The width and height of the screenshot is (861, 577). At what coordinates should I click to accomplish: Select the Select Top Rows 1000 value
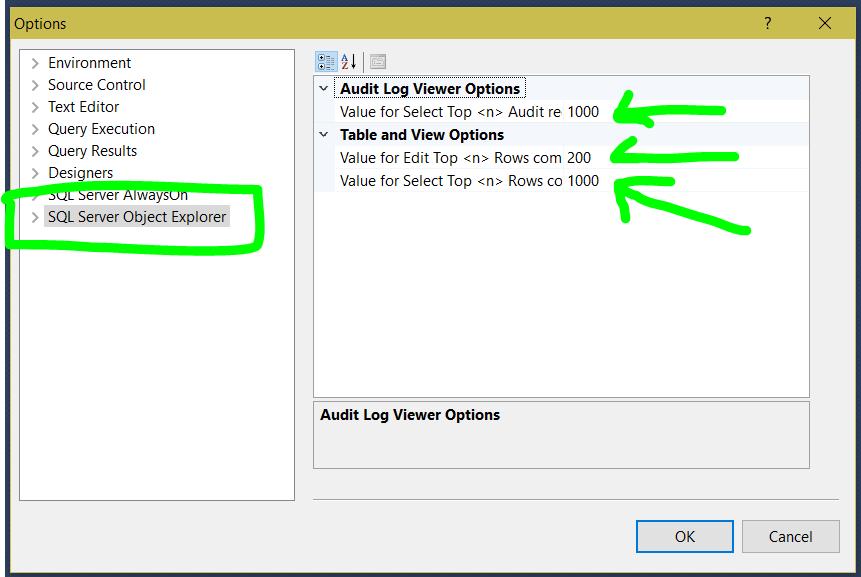coord(581,180)
